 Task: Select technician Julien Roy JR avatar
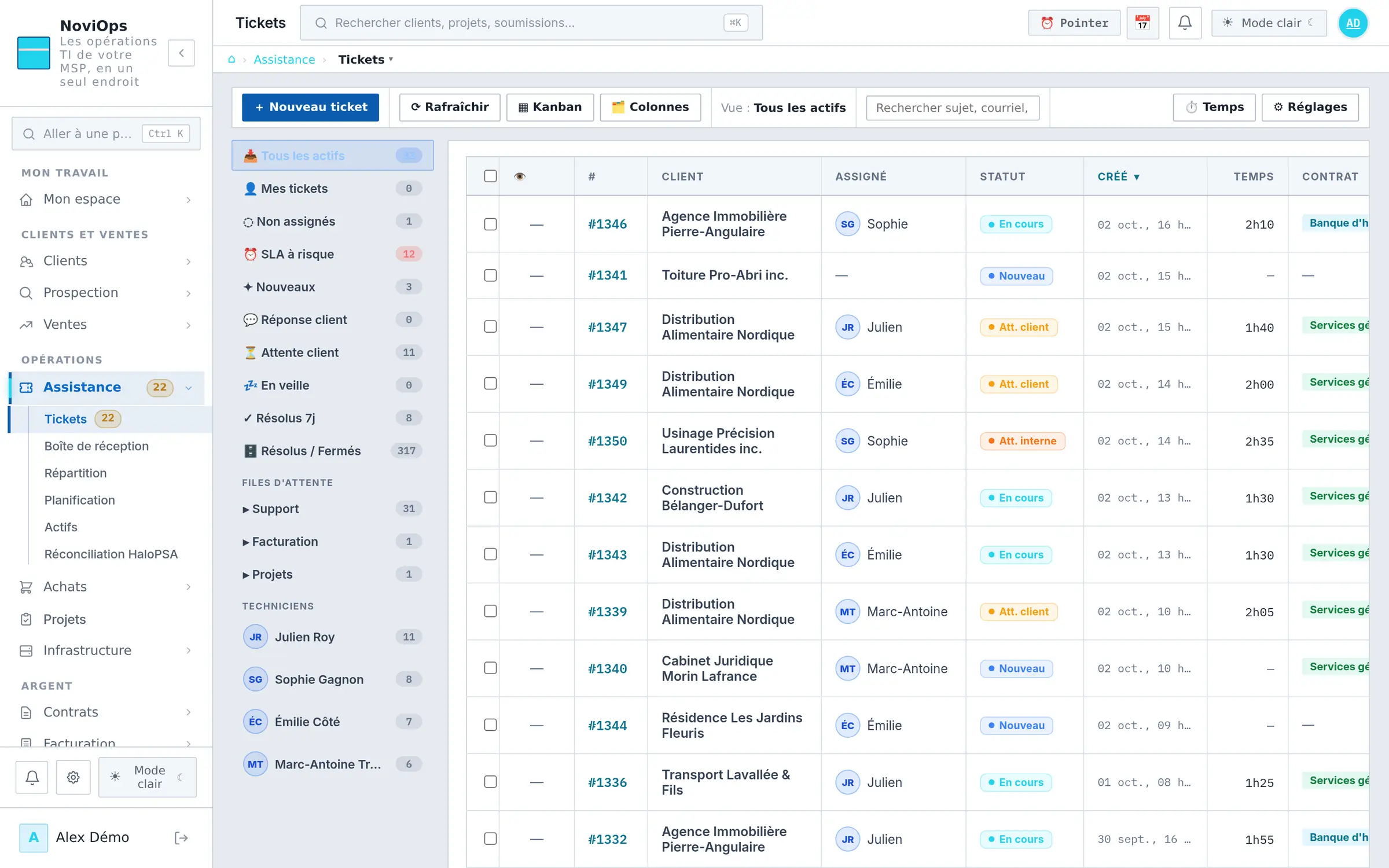coord(255,637)
